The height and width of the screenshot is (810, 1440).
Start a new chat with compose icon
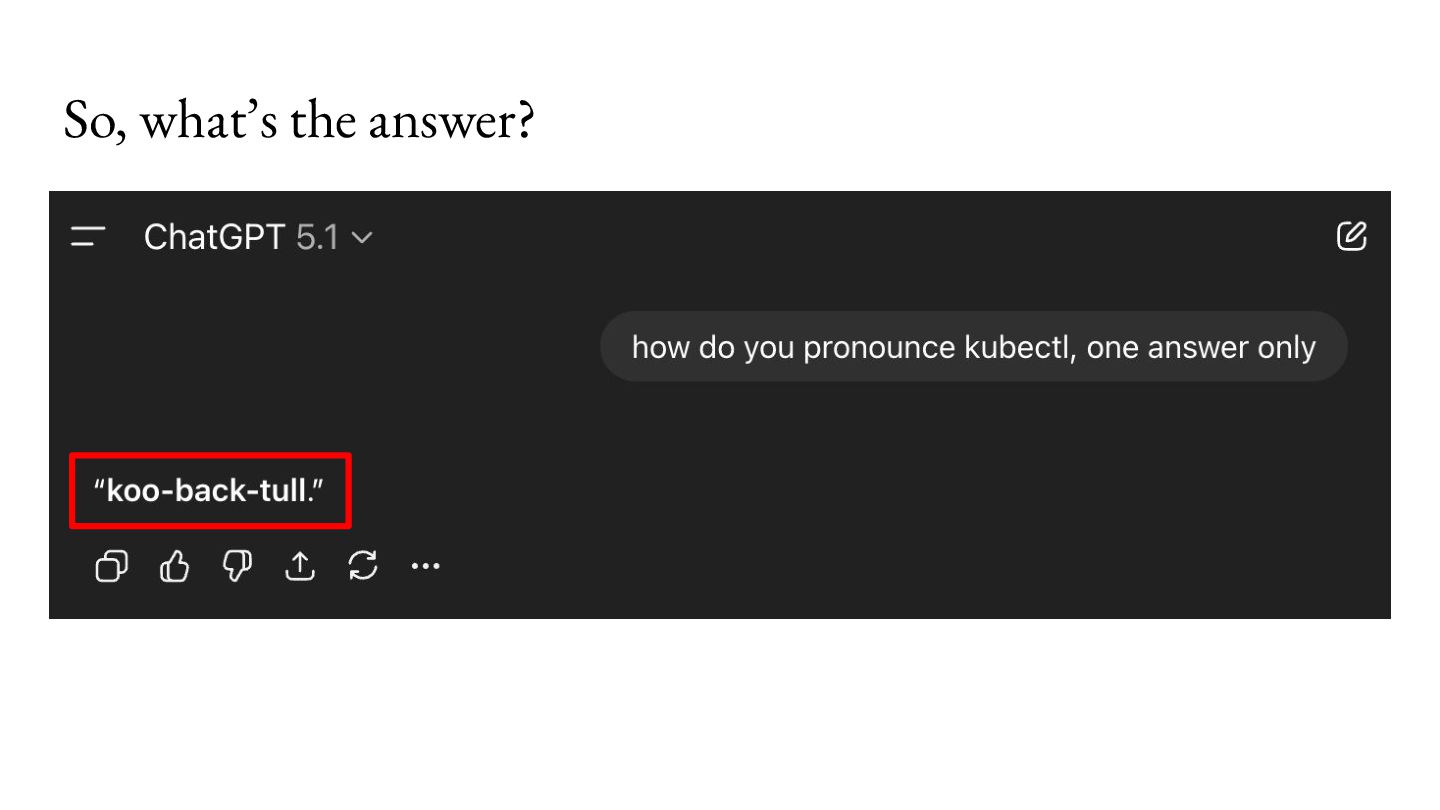[1351, 237]
